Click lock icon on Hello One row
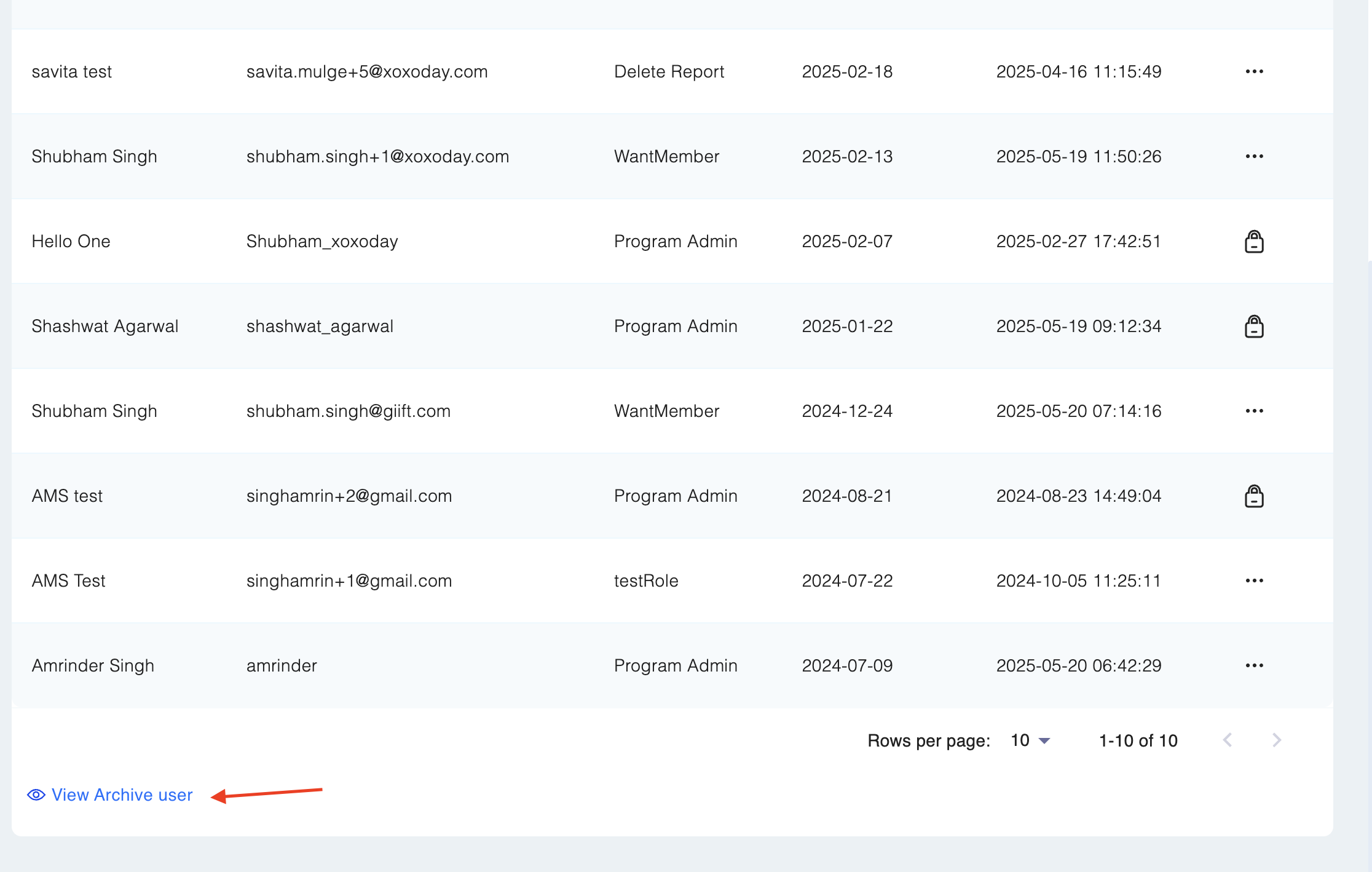The image size is (1372, 872). pos(1254,242)
